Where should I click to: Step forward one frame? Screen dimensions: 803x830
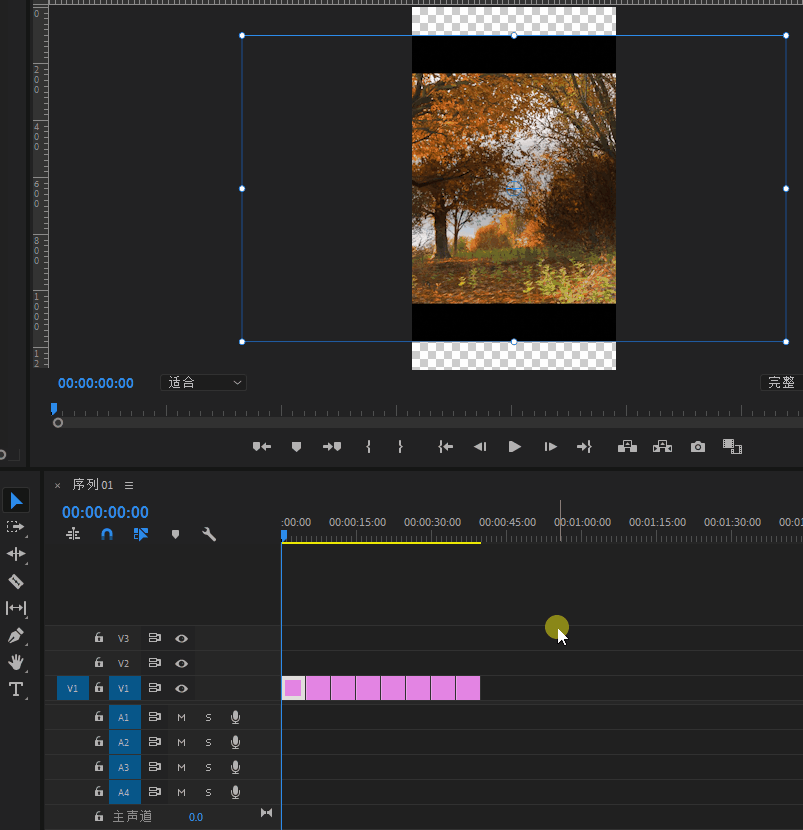(x=550, y=447)
